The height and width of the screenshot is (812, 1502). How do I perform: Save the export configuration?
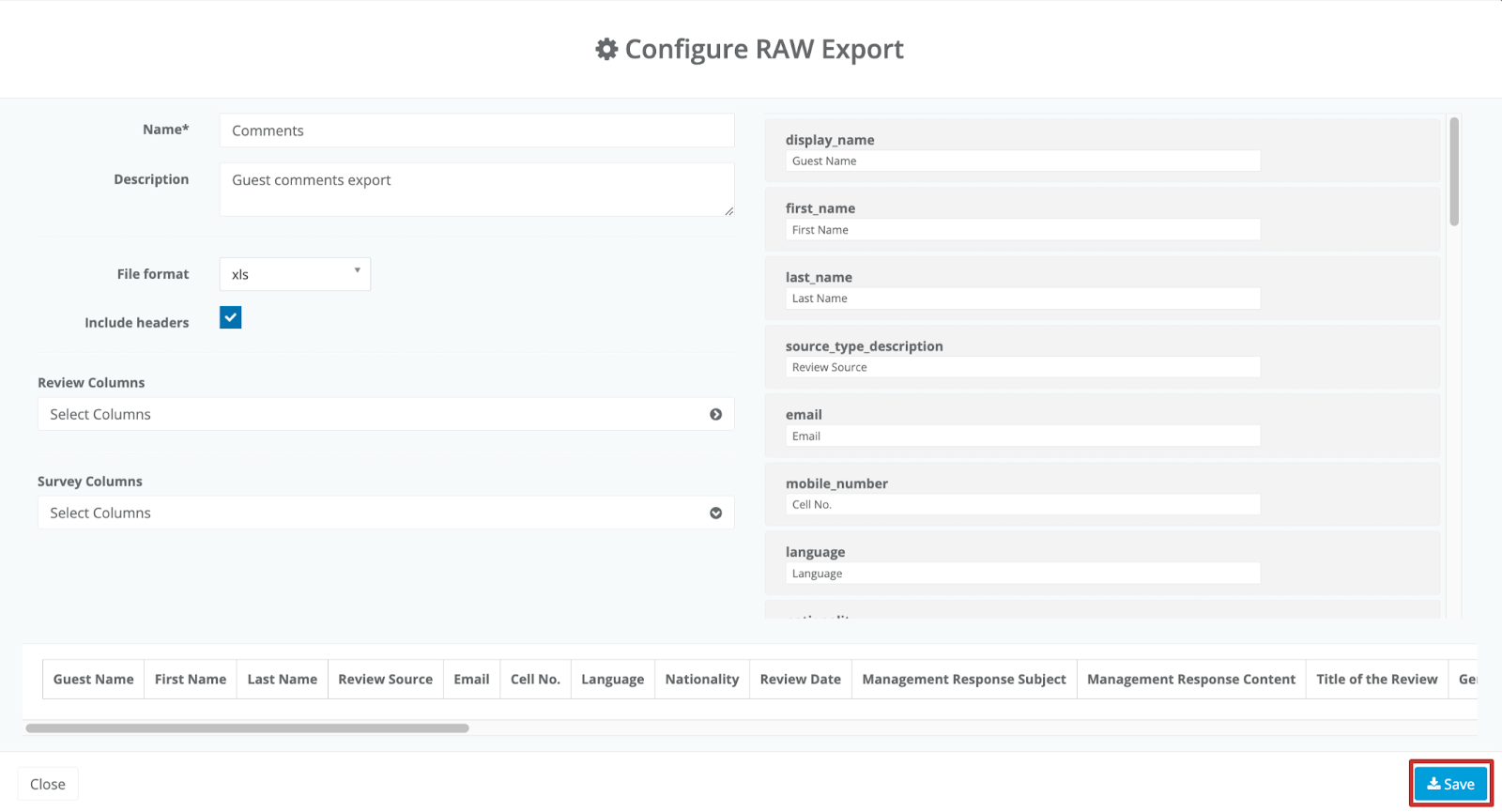click(1450, 784)
